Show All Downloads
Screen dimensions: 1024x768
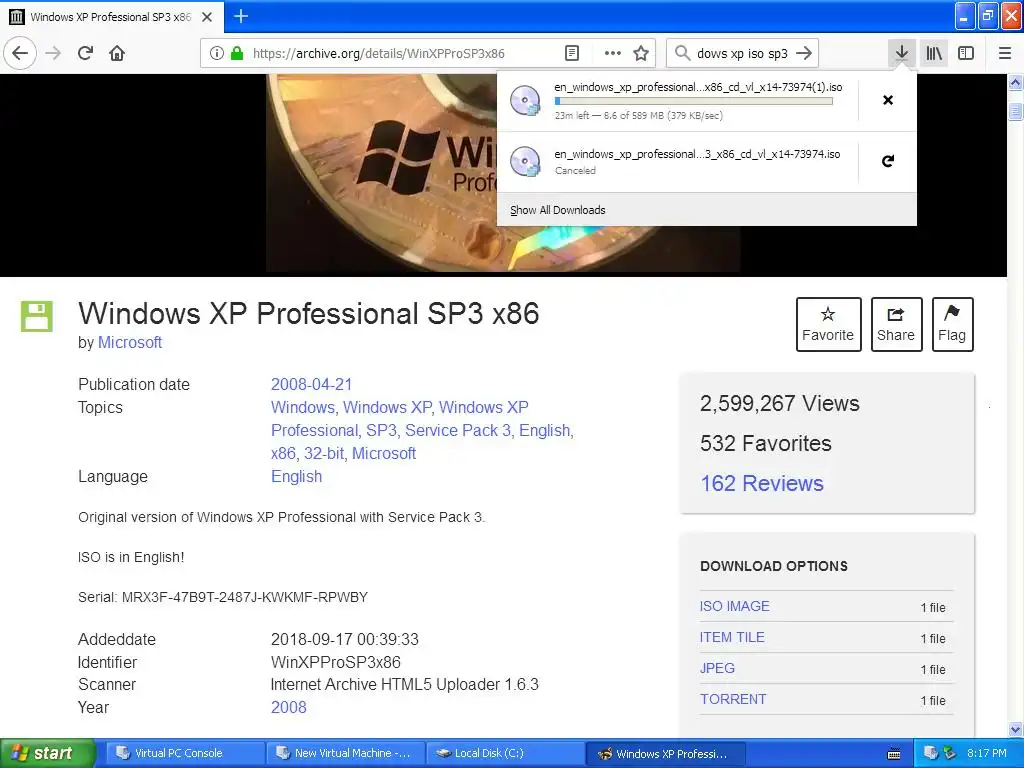point(558,210)
